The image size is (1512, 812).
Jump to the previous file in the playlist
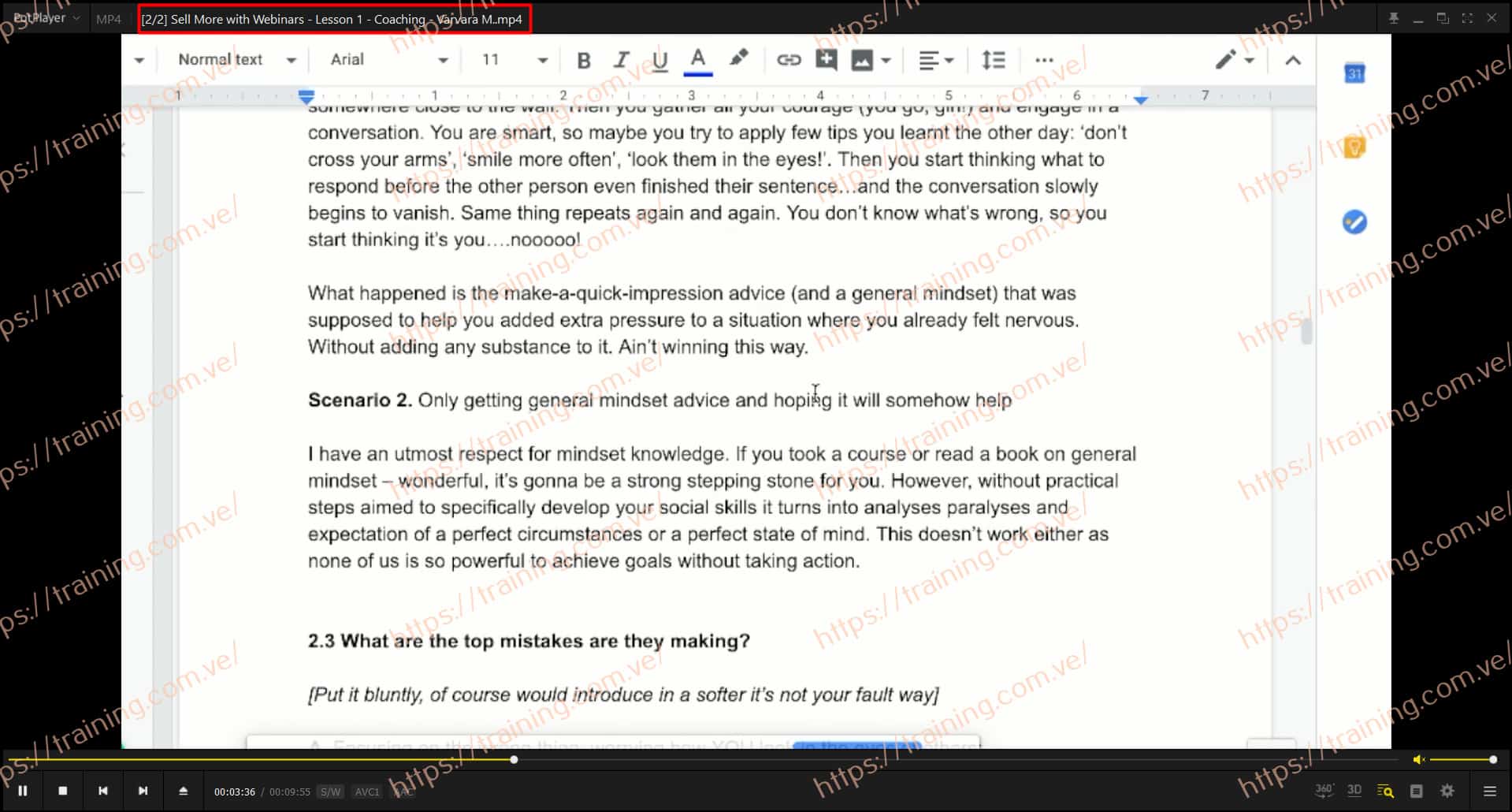[103, 791]
